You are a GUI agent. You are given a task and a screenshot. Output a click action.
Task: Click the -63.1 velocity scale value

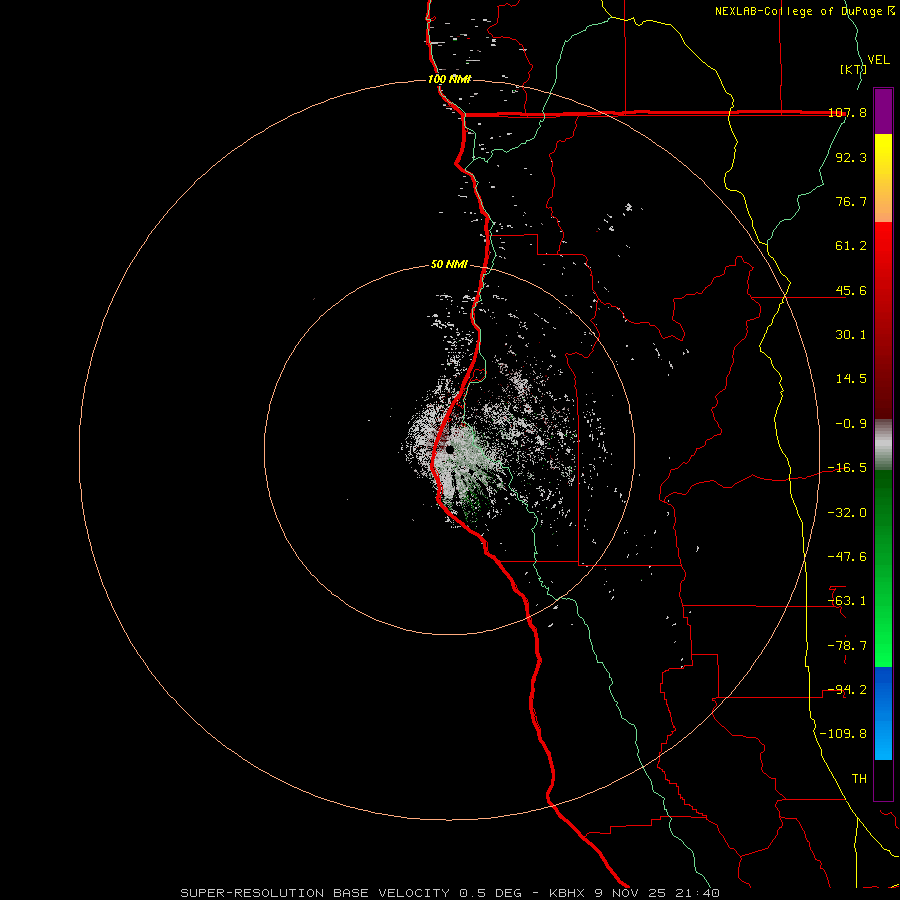point(847,601)
